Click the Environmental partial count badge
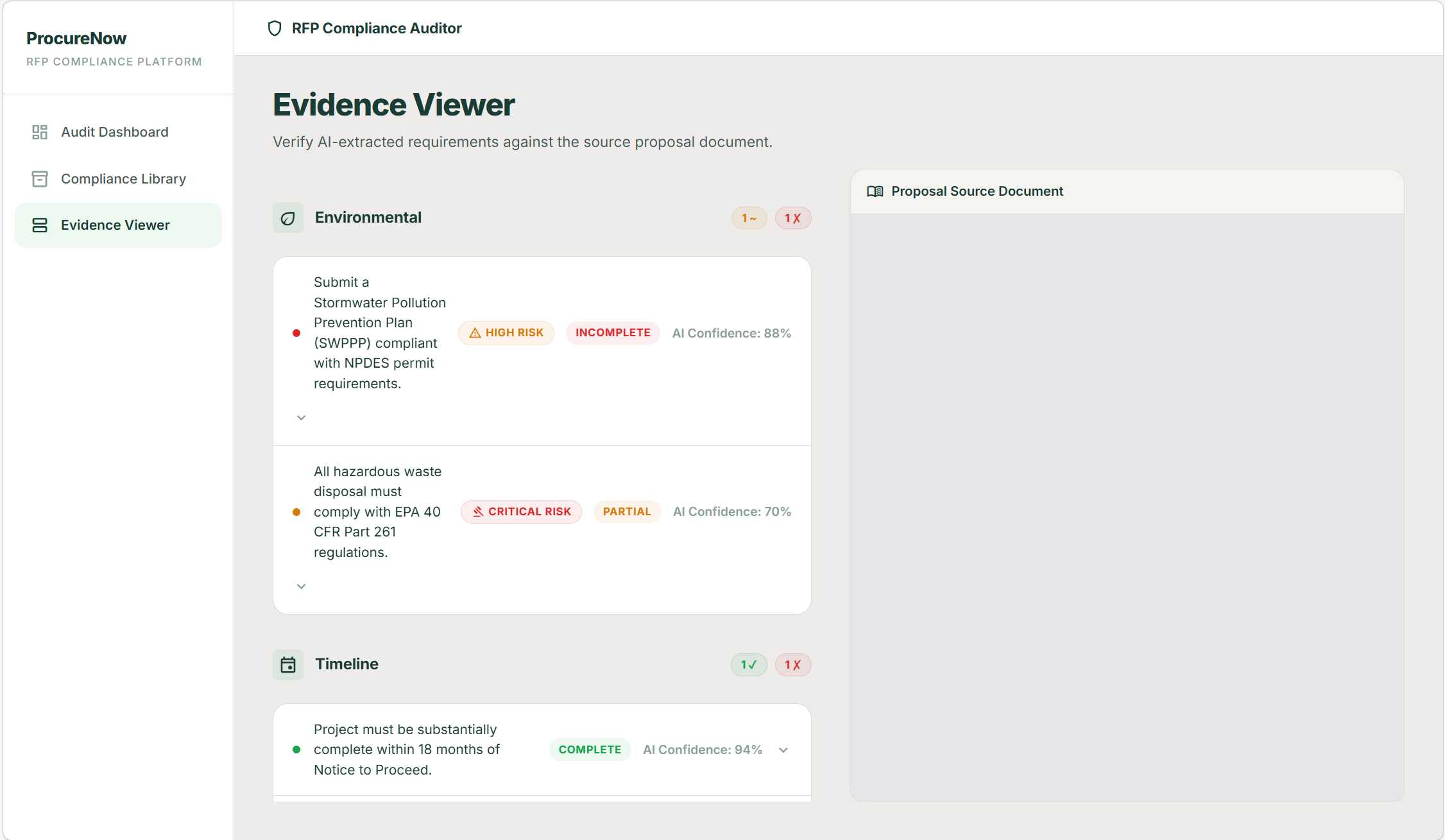This screenshot has height=840, width=1445. (x=749, y=218)
